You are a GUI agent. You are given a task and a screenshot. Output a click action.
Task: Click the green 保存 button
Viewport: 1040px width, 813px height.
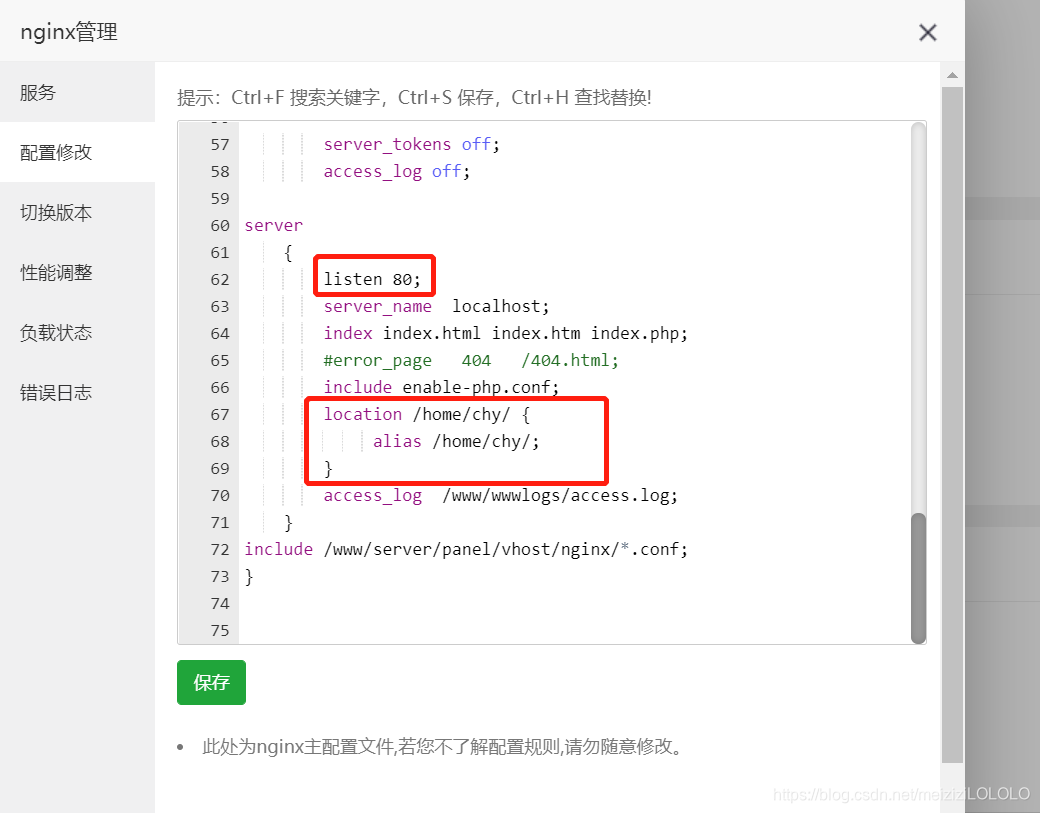[x=211, y=682]
